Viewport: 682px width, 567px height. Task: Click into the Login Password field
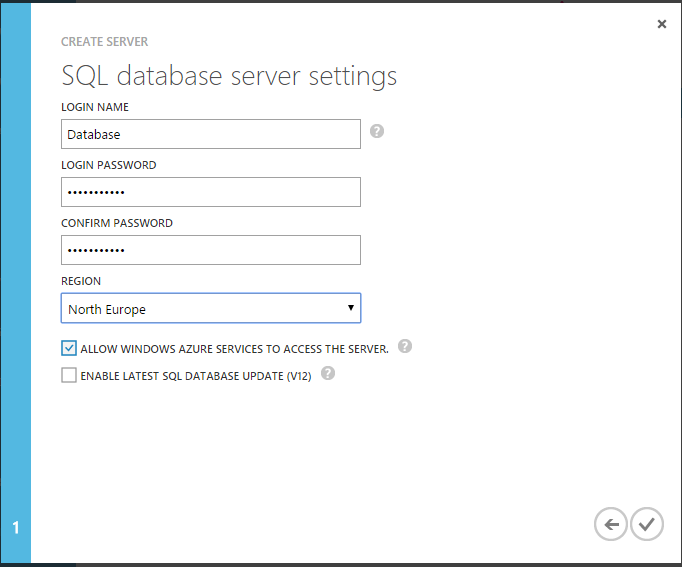pyautogui.click(x=211, y=192)
